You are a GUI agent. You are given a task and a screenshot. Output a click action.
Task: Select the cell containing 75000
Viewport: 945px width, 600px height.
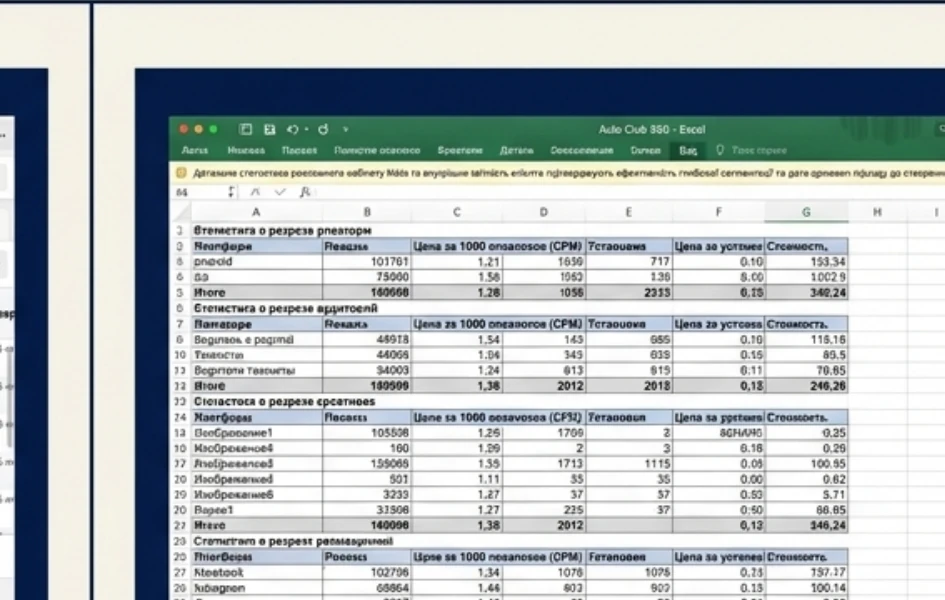click(366, 277)
